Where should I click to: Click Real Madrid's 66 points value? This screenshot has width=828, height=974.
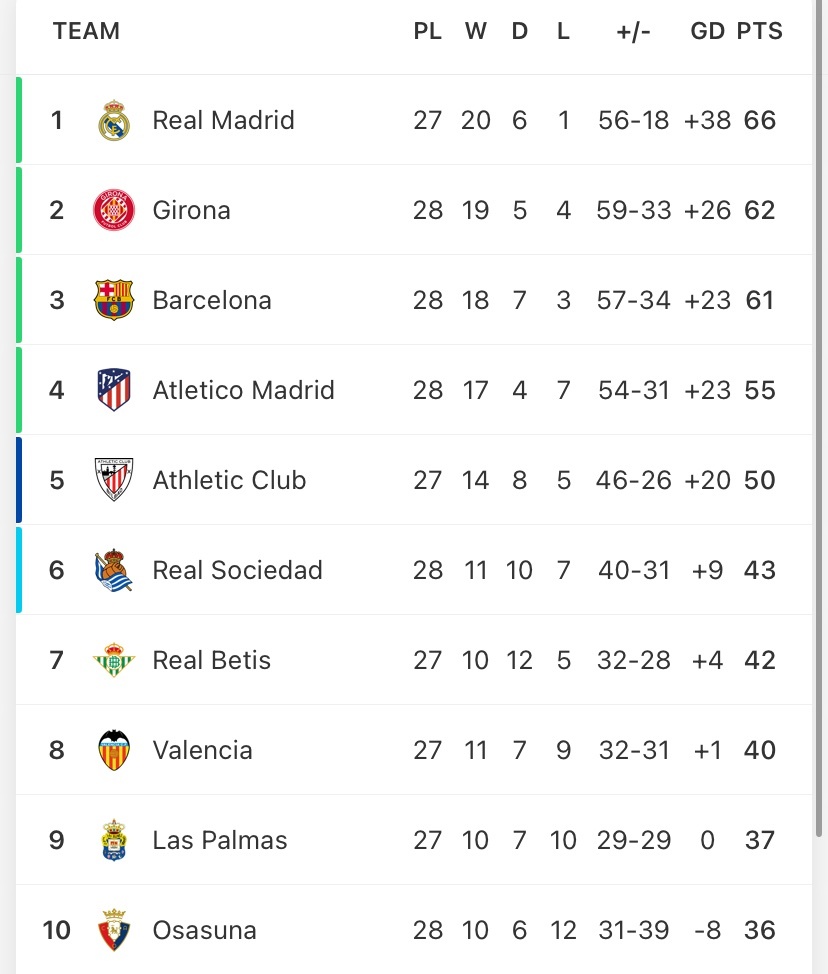coord(759,121)
